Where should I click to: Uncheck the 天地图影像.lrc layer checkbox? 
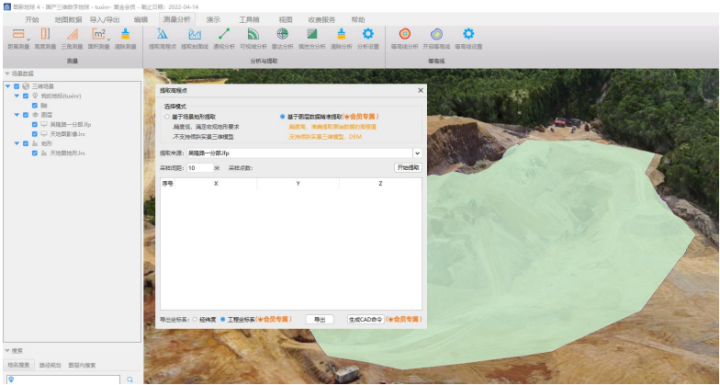[x=35, y=134]
